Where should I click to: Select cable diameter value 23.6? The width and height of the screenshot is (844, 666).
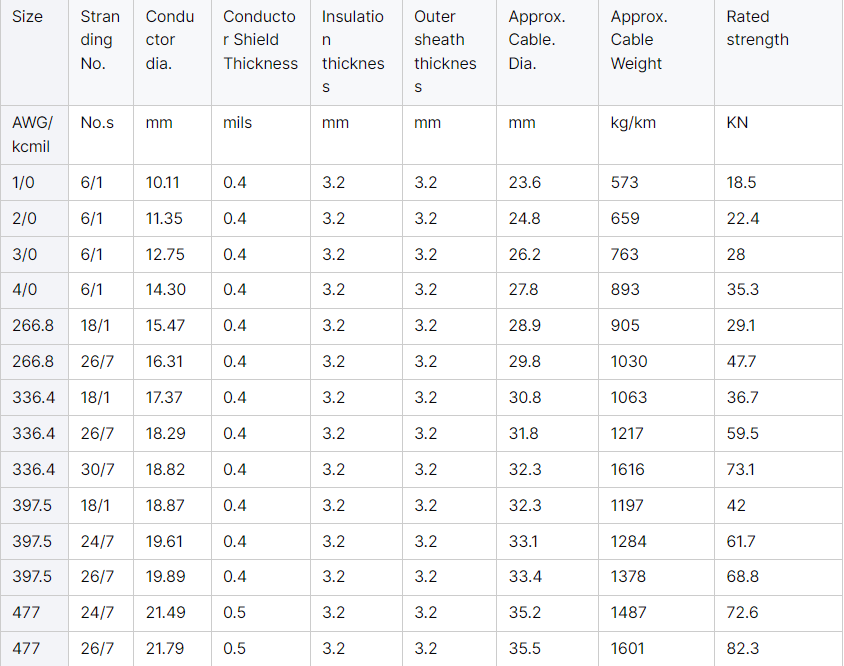point(525,183)
